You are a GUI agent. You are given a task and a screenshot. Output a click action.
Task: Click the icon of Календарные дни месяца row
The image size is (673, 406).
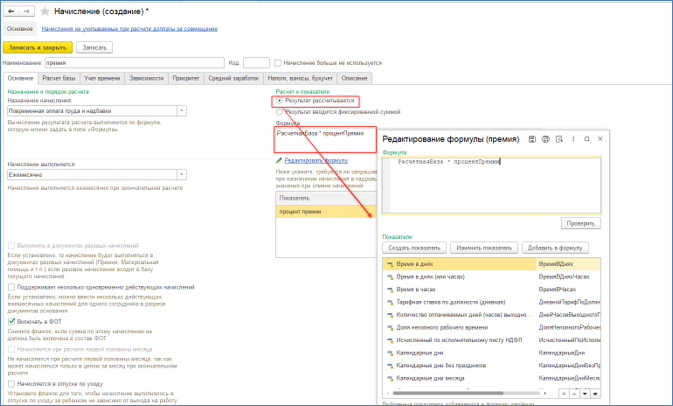(390, 379)
